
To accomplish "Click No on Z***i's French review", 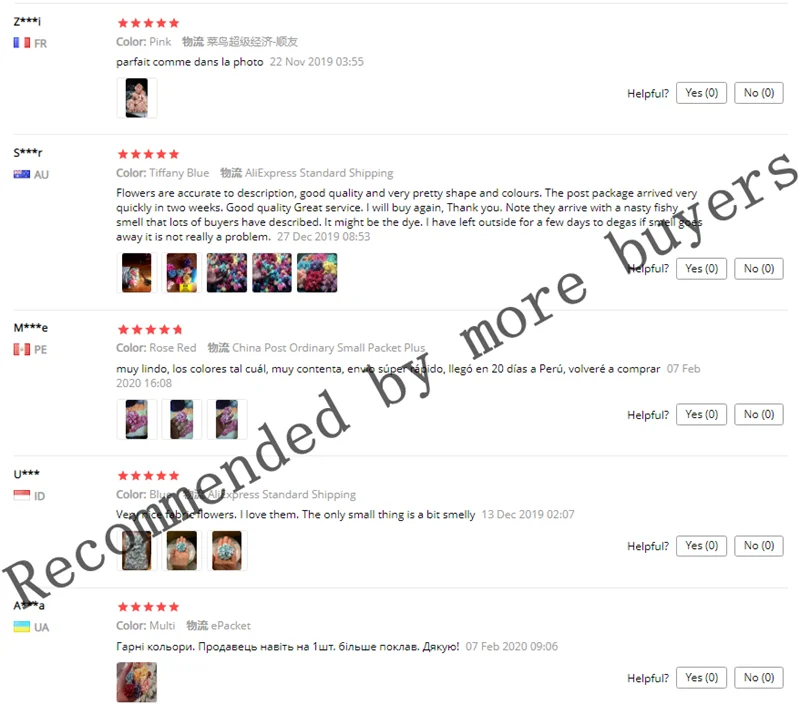I will (x=759, y=93).
